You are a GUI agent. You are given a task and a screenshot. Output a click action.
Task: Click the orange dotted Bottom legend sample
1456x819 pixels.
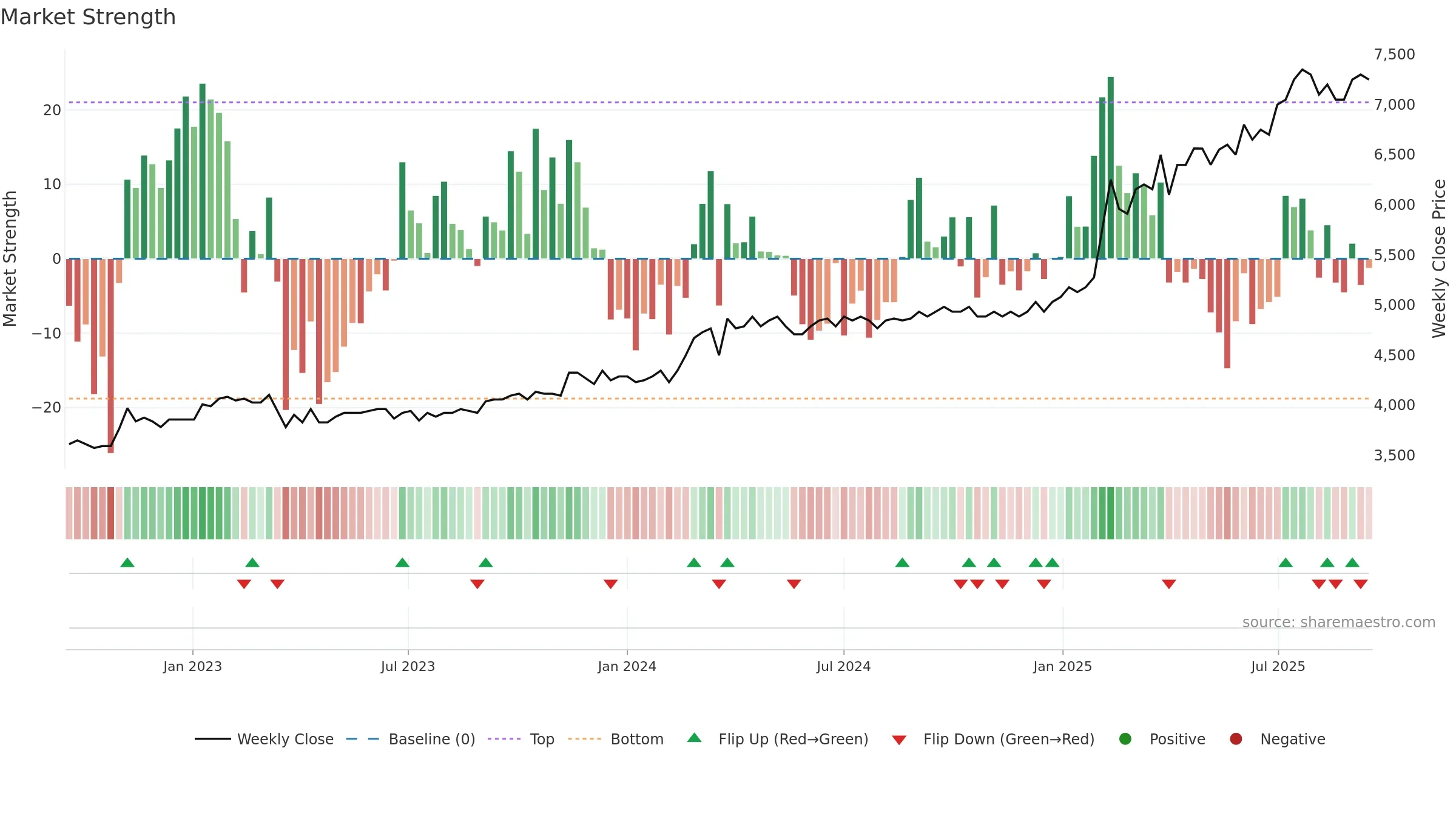585,739
